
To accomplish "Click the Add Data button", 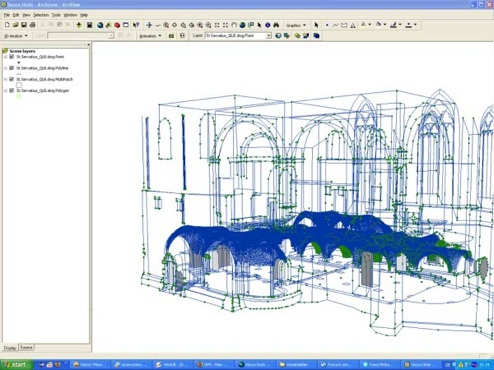I will pyautogui.click(x=79, y=25).
